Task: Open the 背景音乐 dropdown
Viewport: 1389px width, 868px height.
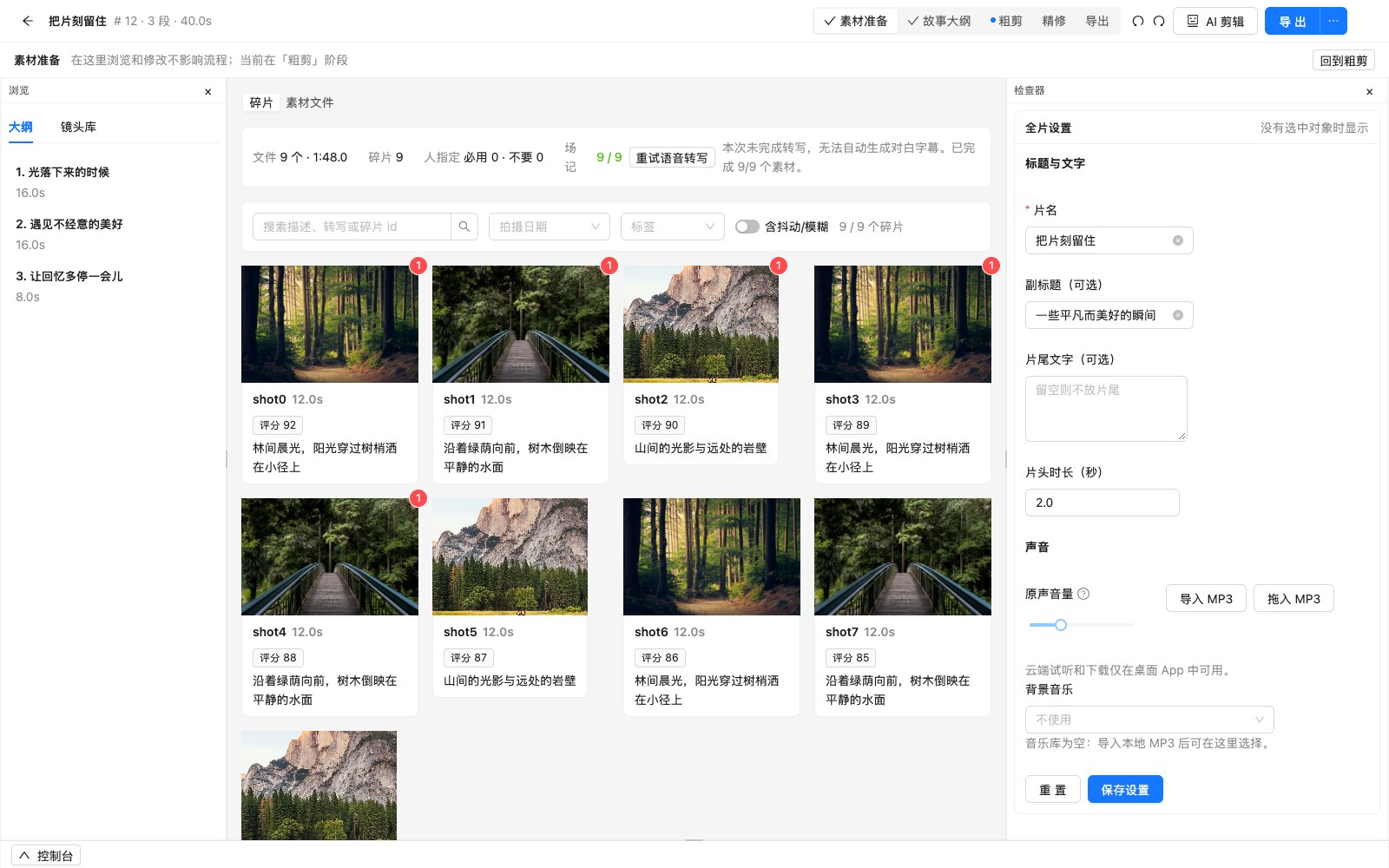Action: coord(1149,720)
